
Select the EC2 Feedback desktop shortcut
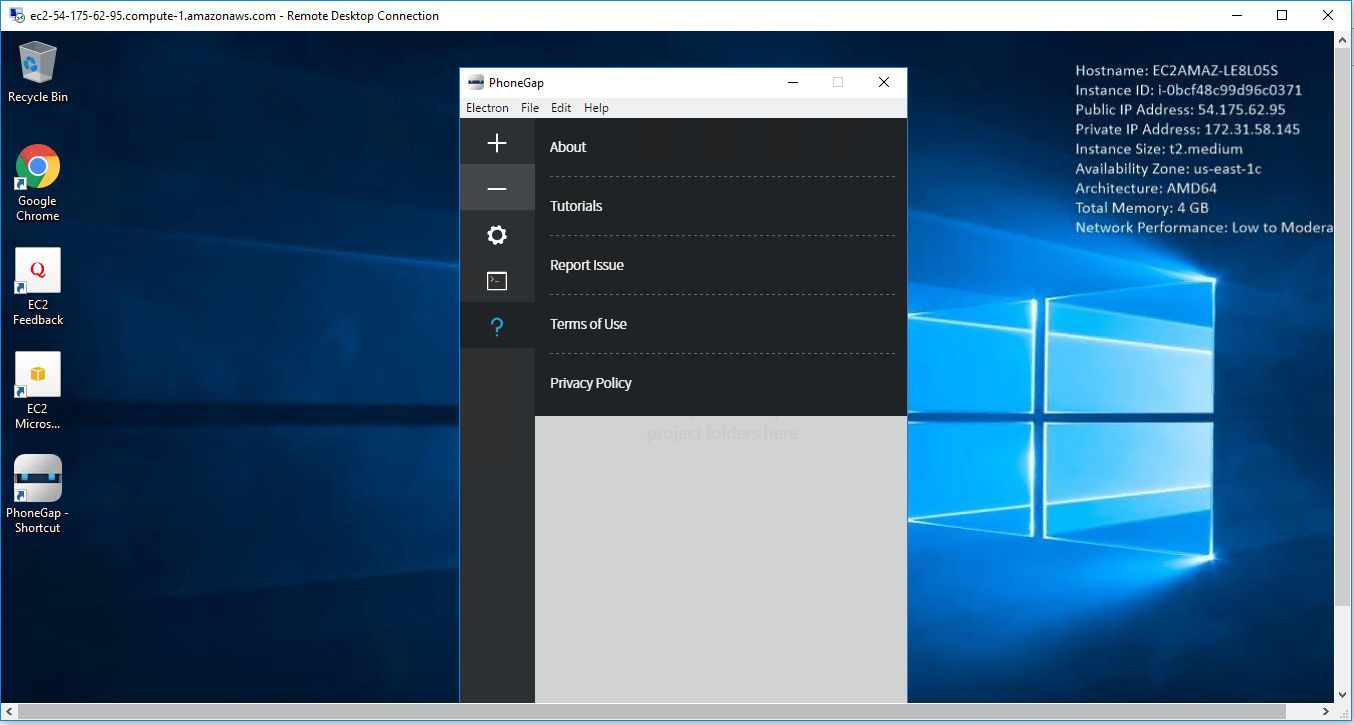click(x=38, y=271)
